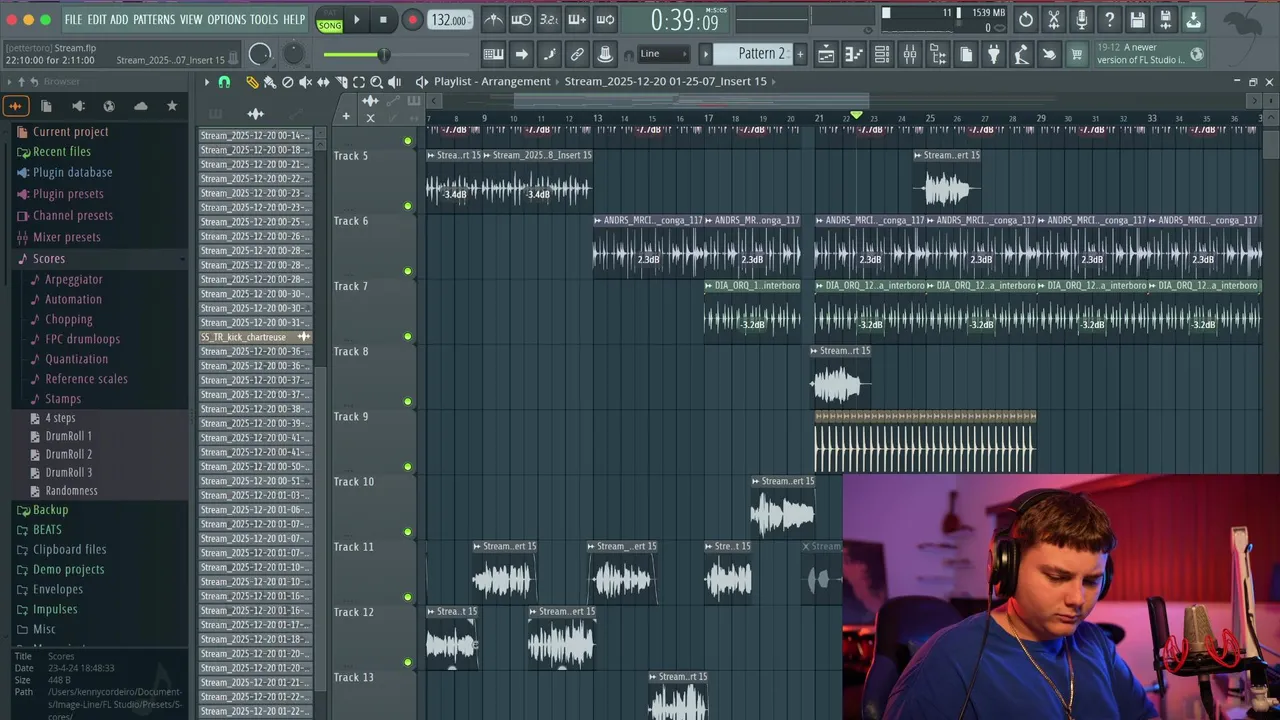
Task: Add a new pattern with plus button
Action: click(x=801, y=54)
